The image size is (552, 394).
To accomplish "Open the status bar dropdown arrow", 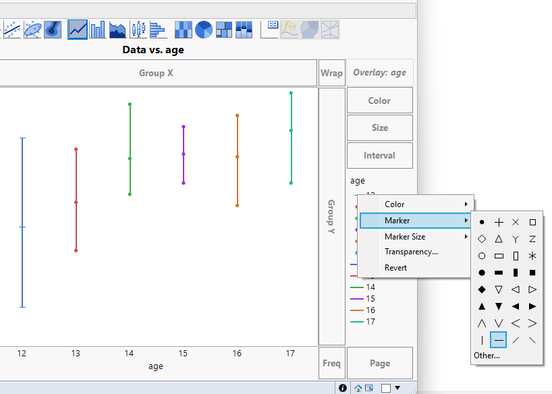I will (x=397, y=388).
